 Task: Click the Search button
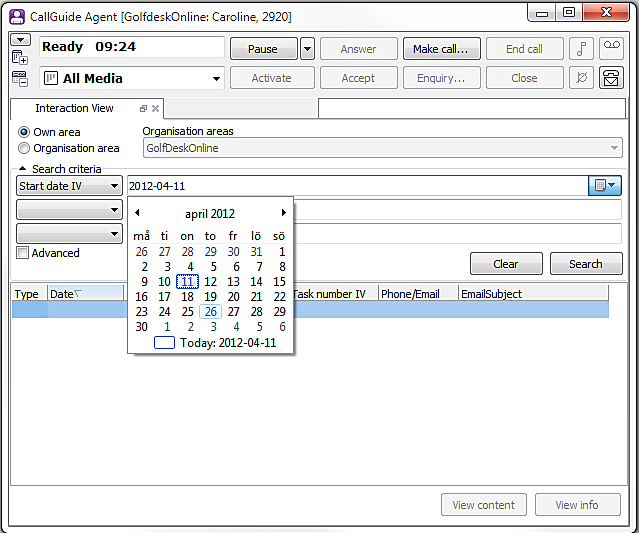point(586,264)
